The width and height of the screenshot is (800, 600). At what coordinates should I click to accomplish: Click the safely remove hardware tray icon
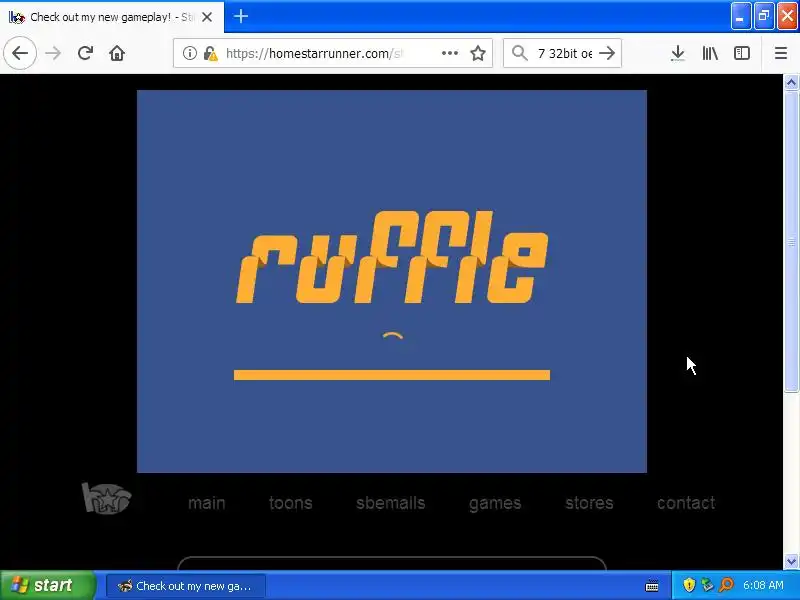tap(707, 585)
